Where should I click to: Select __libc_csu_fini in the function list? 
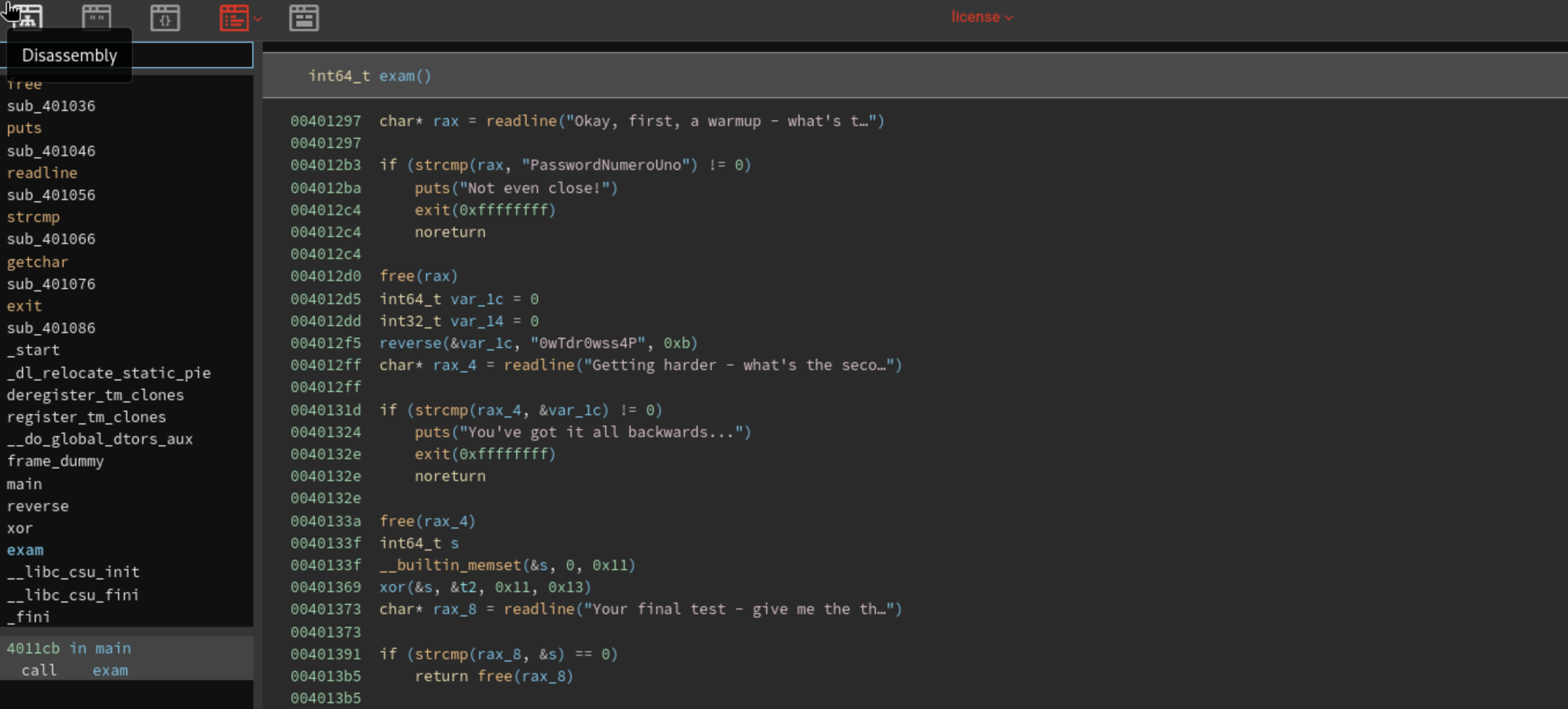[73, 594]
